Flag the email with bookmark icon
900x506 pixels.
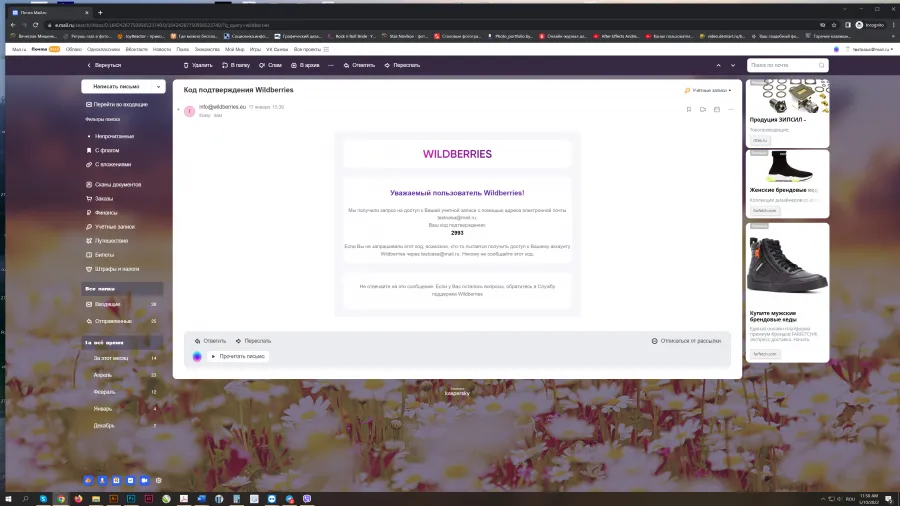(689, 110)
